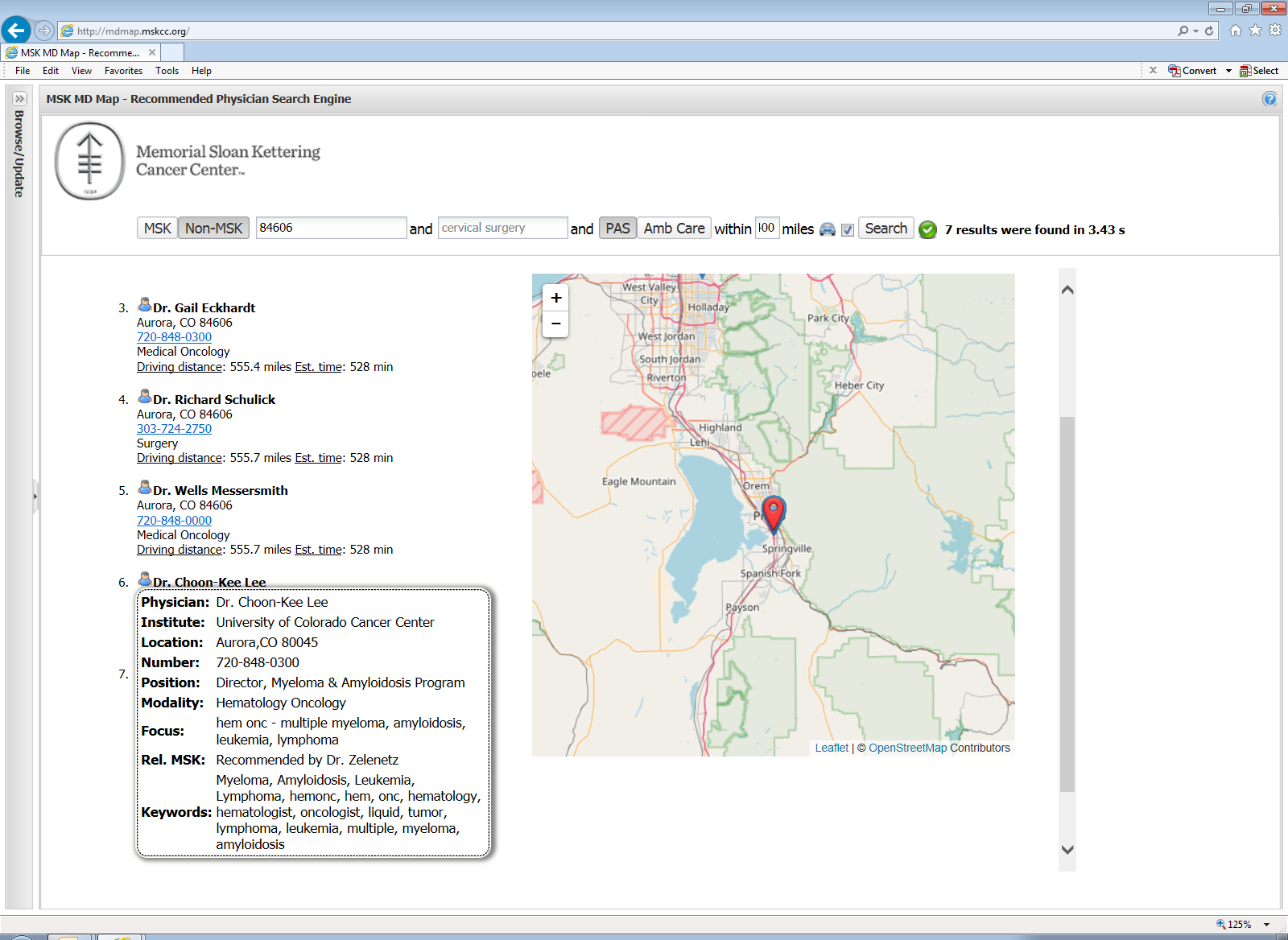Open the Tools menu

point(167,71)
